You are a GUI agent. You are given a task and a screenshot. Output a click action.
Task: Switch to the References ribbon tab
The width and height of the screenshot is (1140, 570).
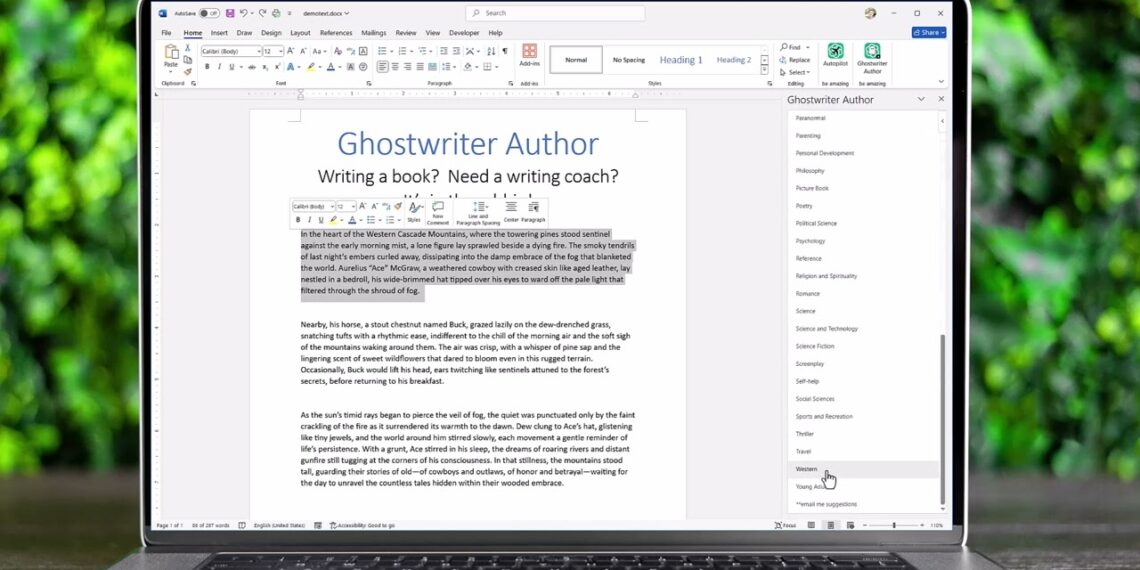(336, 33)
